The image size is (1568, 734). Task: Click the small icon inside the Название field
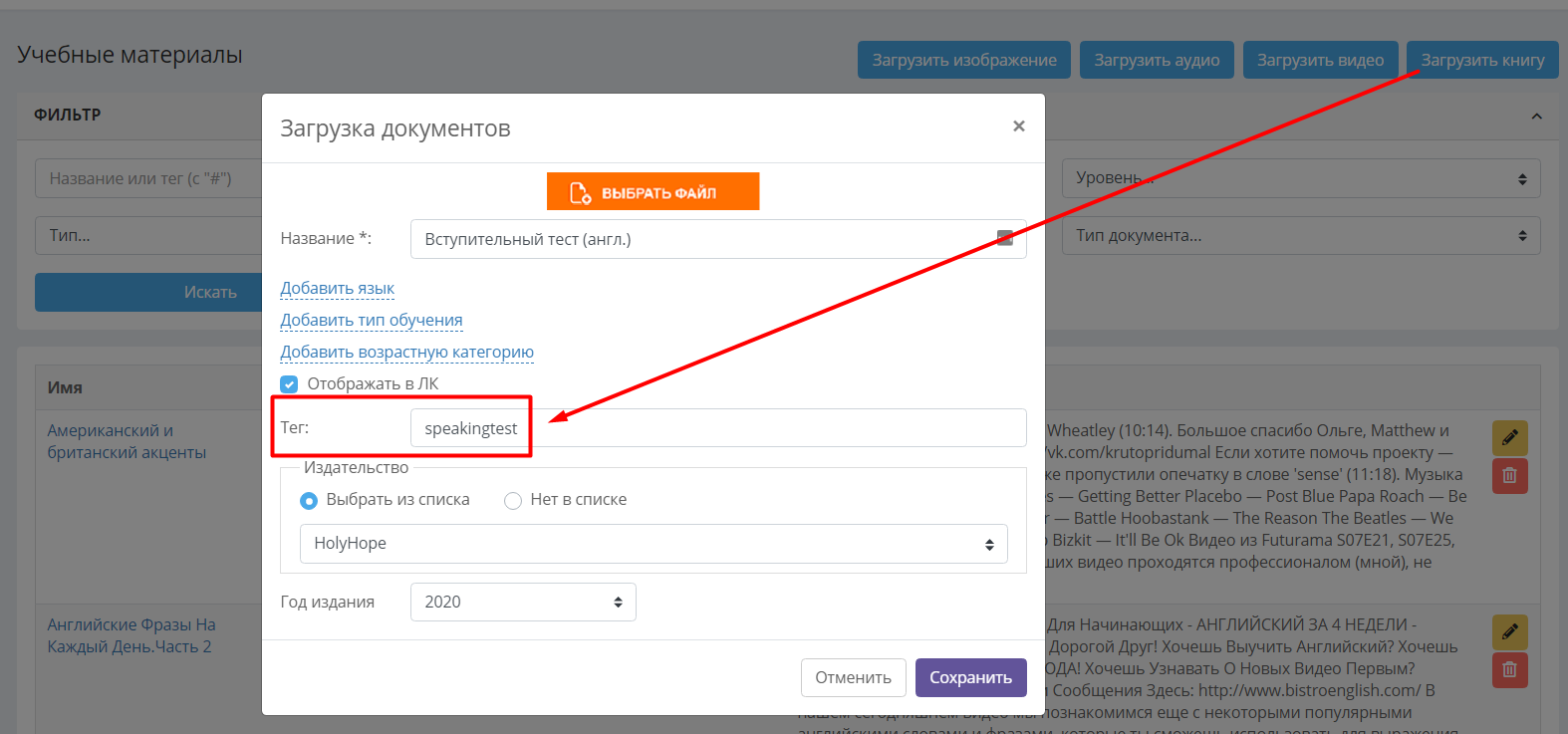pos(1005,238)
